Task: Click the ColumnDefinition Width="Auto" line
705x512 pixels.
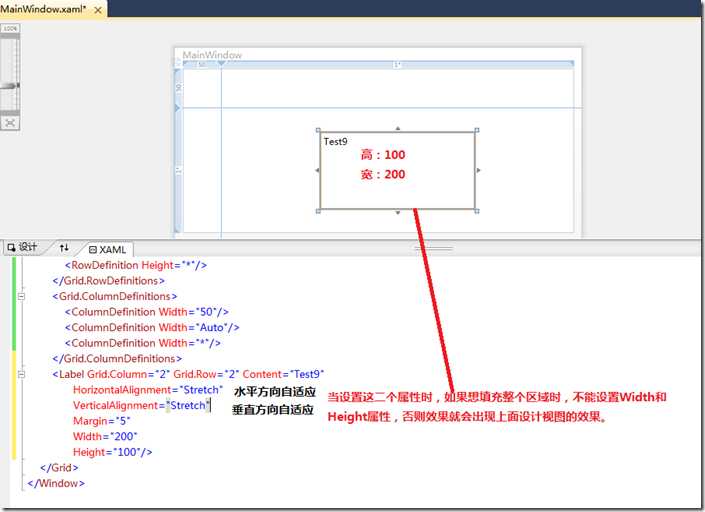Action: pyautogui.click(x=152, y=328)
